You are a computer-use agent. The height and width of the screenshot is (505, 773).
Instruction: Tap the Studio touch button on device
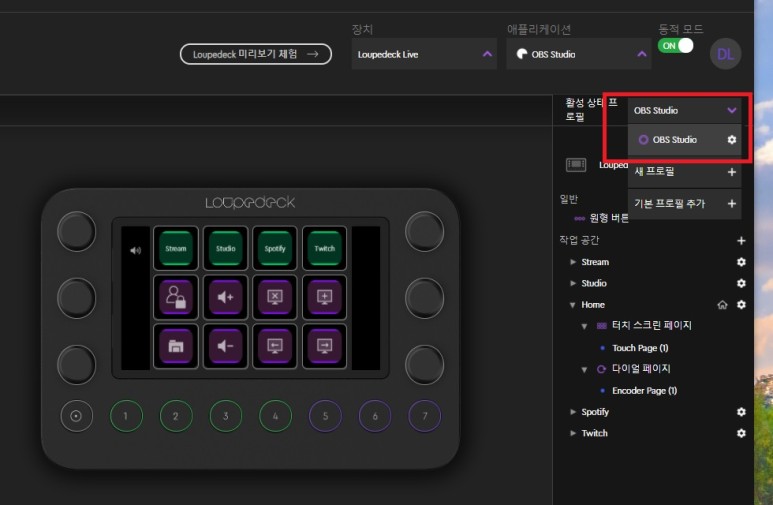point(226,248)
